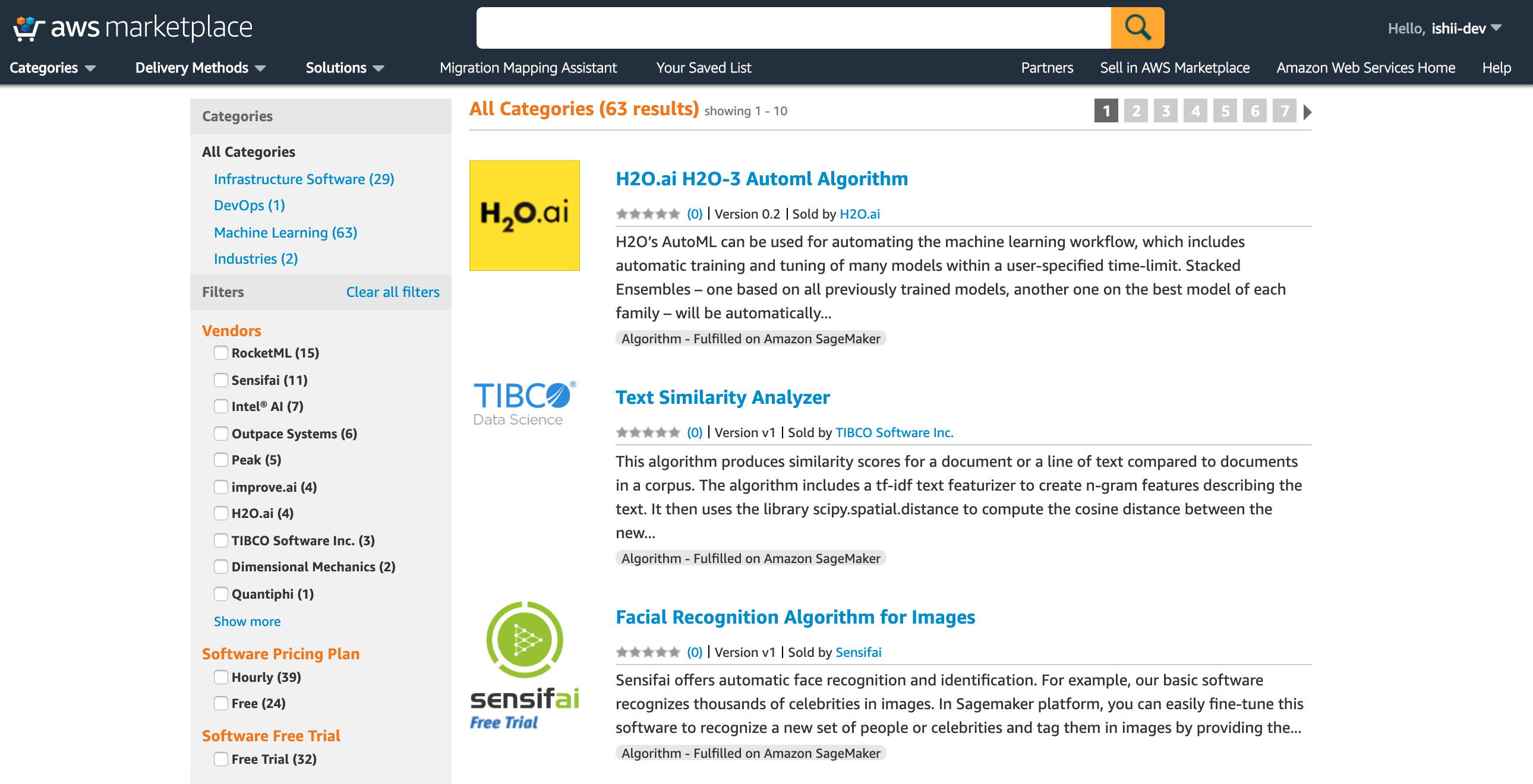Select current results page 1
Viewport: 1533px width, 784px height.
pyautogui.click(x=1106, y=111)
